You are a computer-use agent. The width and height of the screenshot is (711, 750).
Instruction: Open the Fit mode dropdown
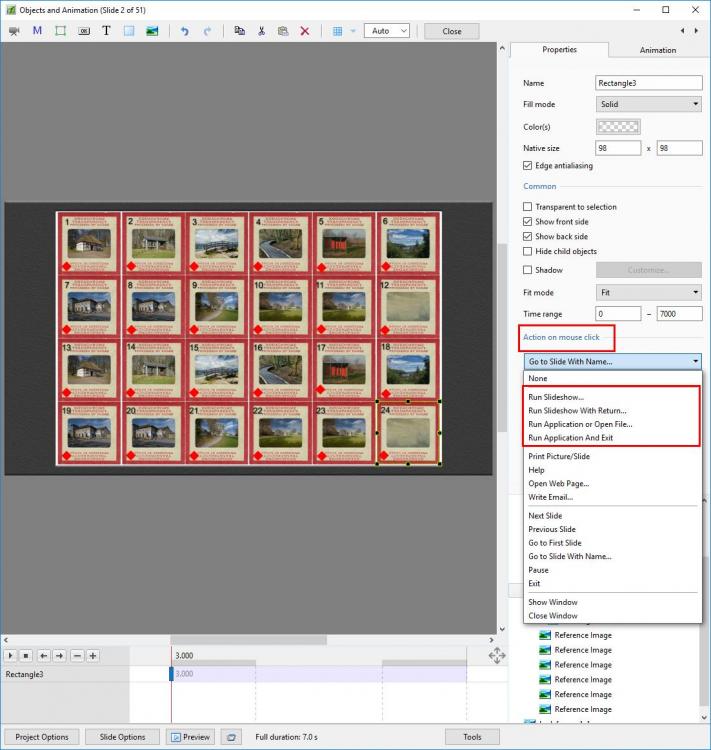(648, 292)
